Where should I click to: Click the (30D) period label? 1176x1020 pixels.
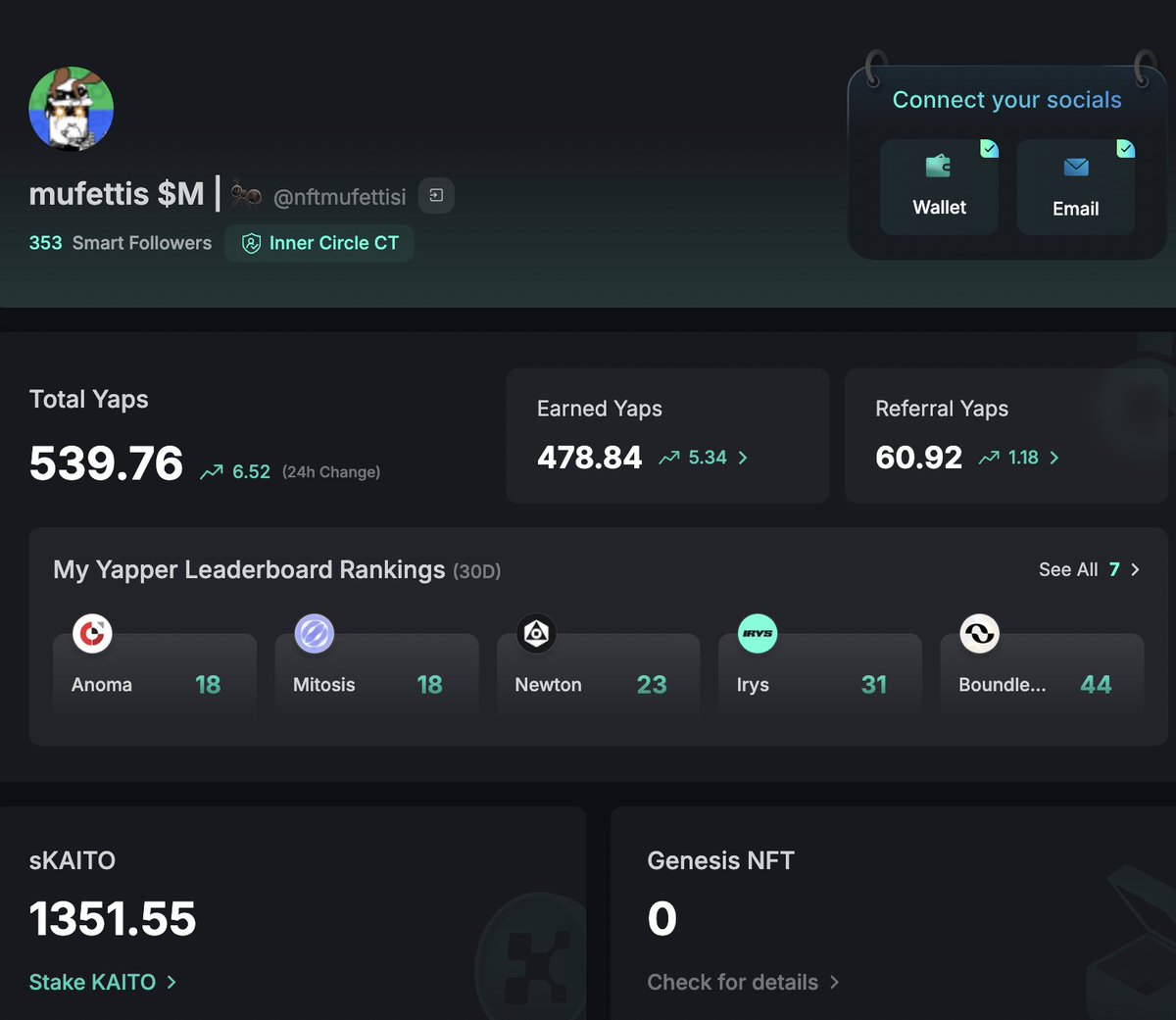pyautogui.click(x=476, y=571)
